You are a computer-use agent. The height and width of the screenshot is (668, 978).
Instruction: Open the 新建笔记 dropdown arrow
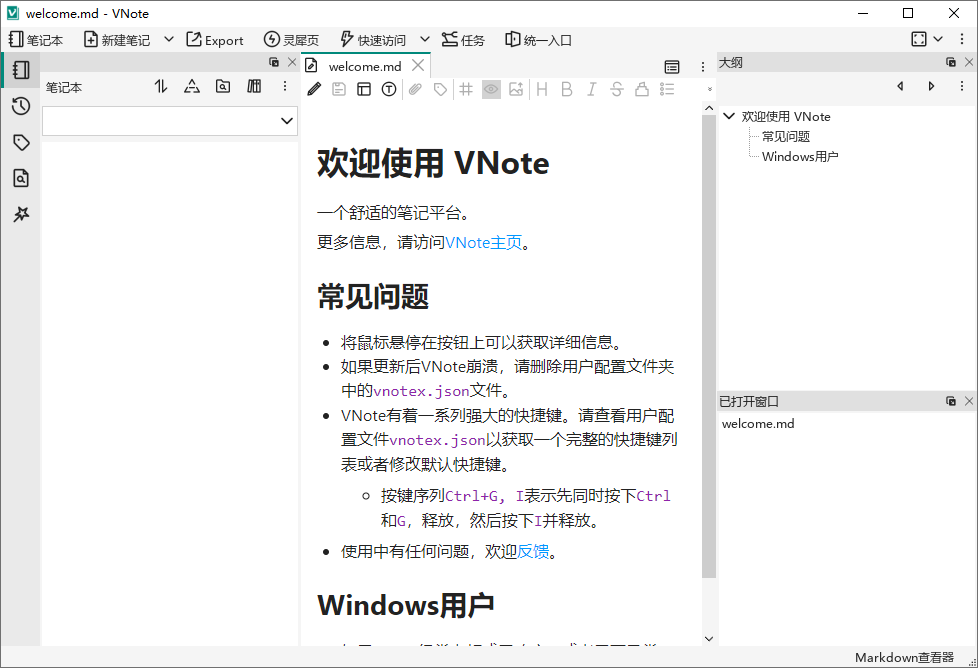click(x=168, y=40)
